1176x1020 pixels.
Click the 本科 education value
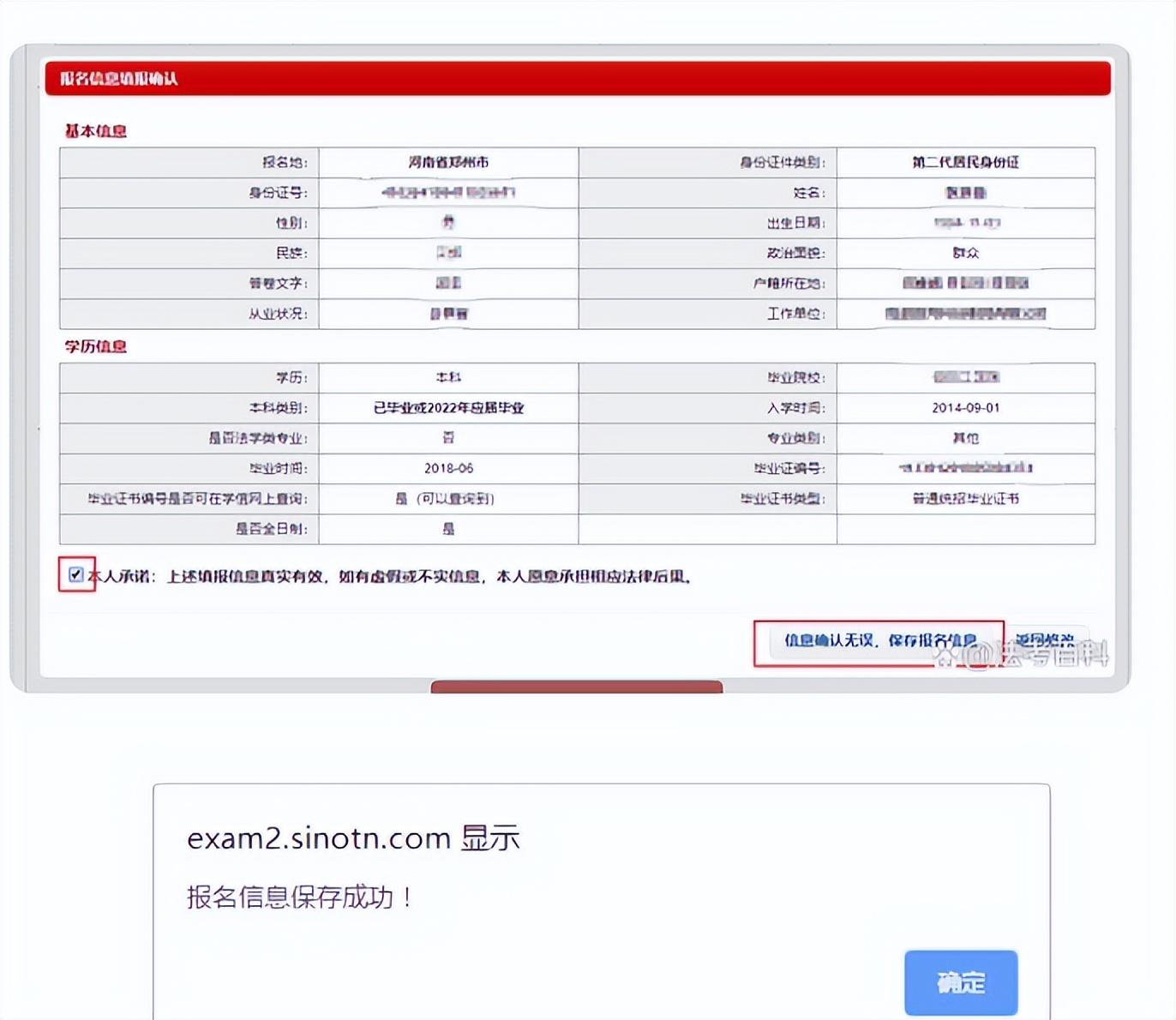tap(448, 377)
